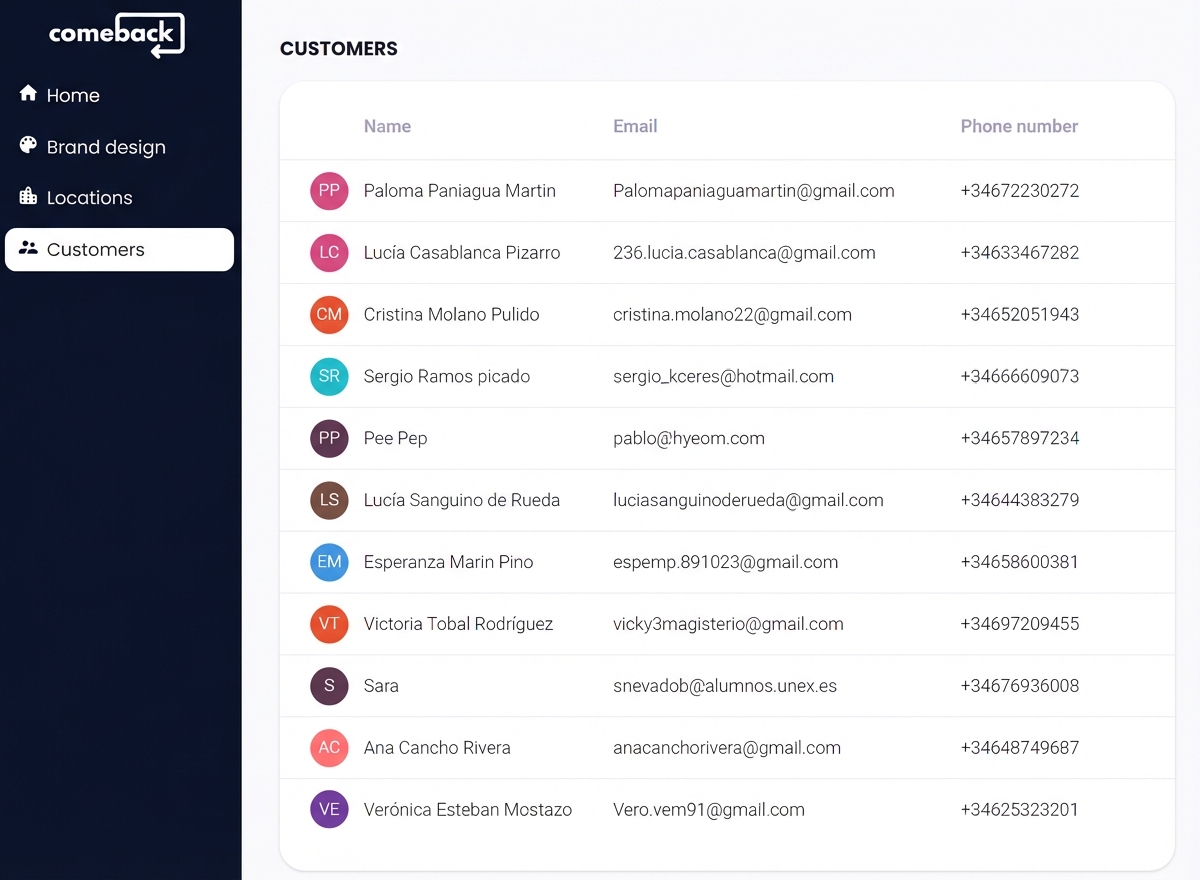Click phone number +34657897234

1019,438
